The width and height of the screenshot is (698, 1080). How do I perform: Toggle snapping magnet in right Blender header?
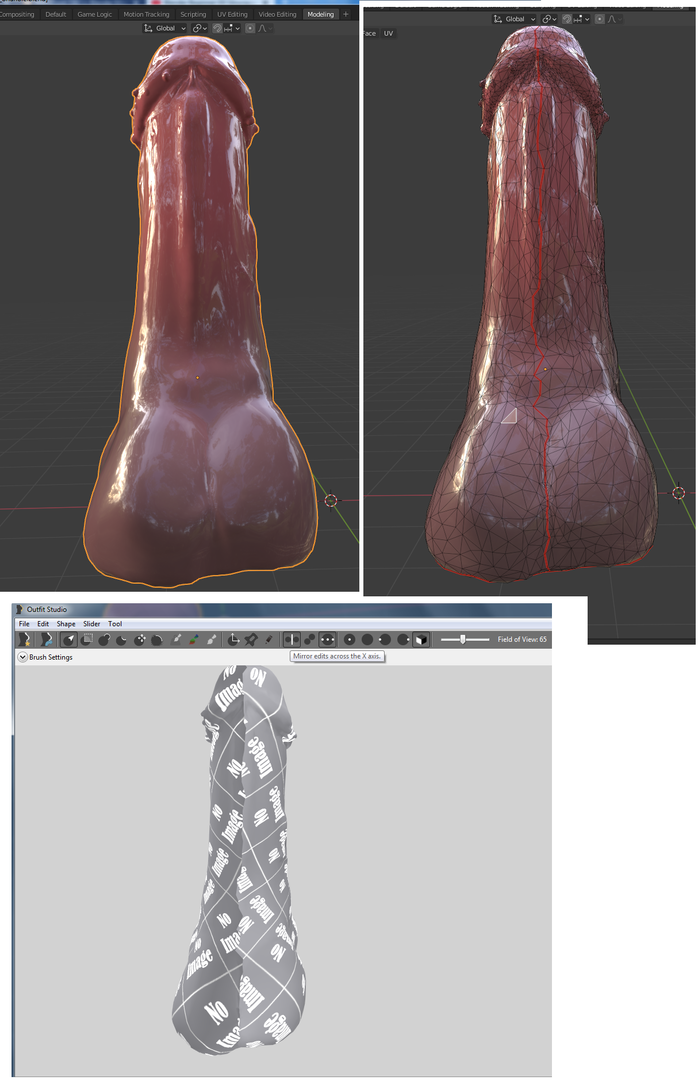click(566, 19)
